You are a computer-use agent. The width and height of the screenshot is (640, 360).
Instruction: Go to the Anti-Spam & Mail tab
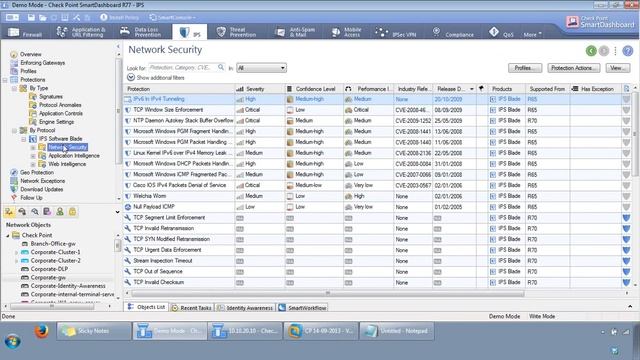click(296, 32)
